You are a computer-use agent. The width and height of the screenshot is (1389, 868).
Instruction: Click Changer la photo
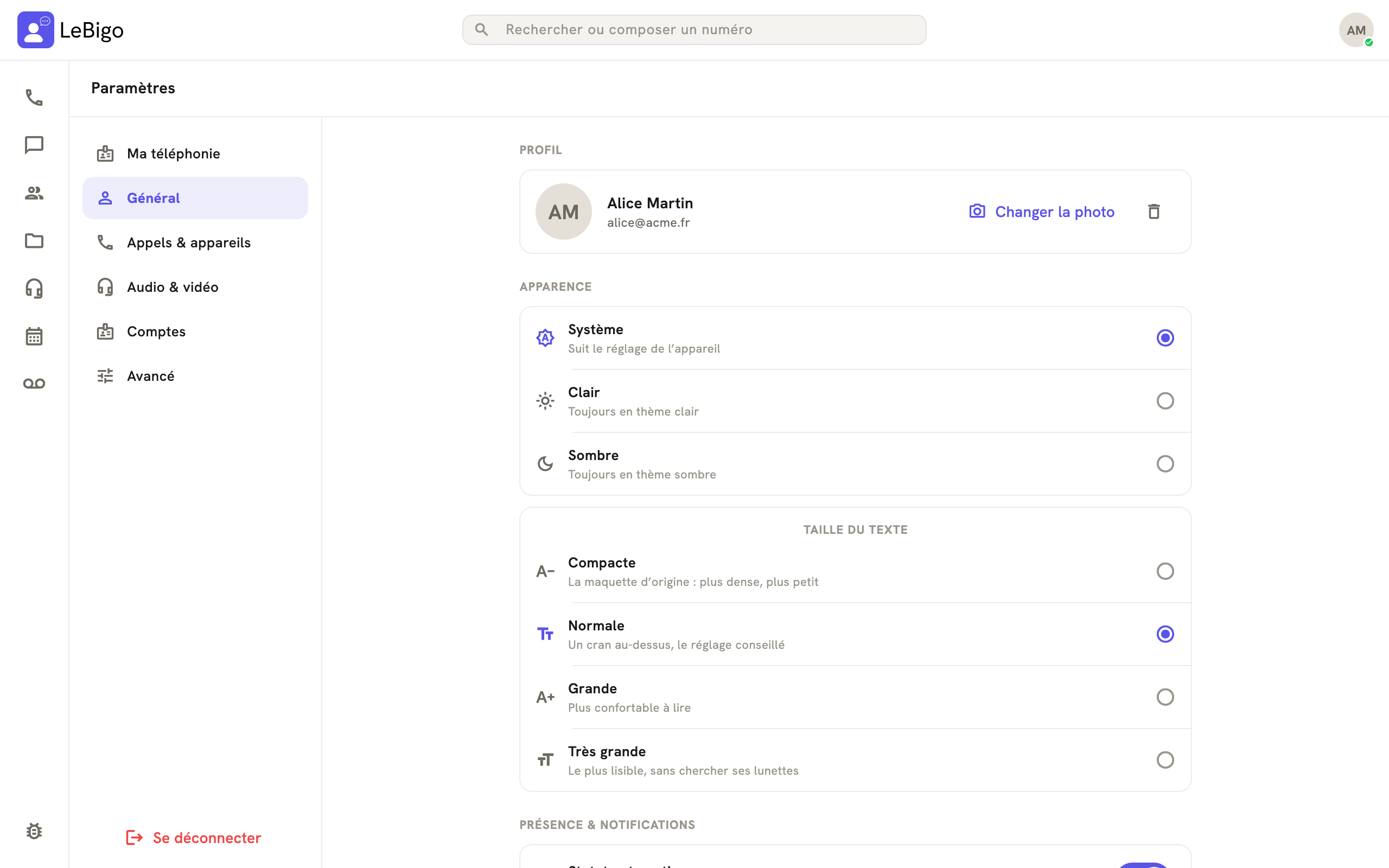click(1041, 212)
